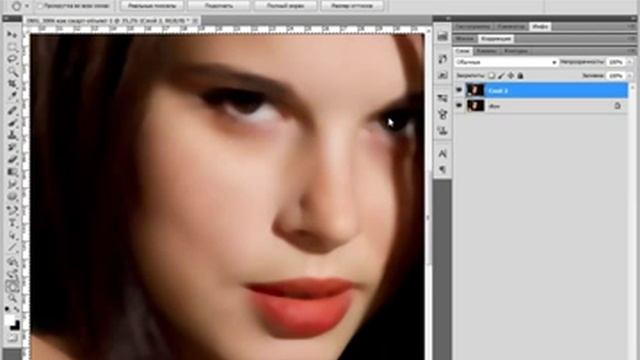640x360 pixels.
Task: Switch to the Маски tab
Action: [465, 39]
